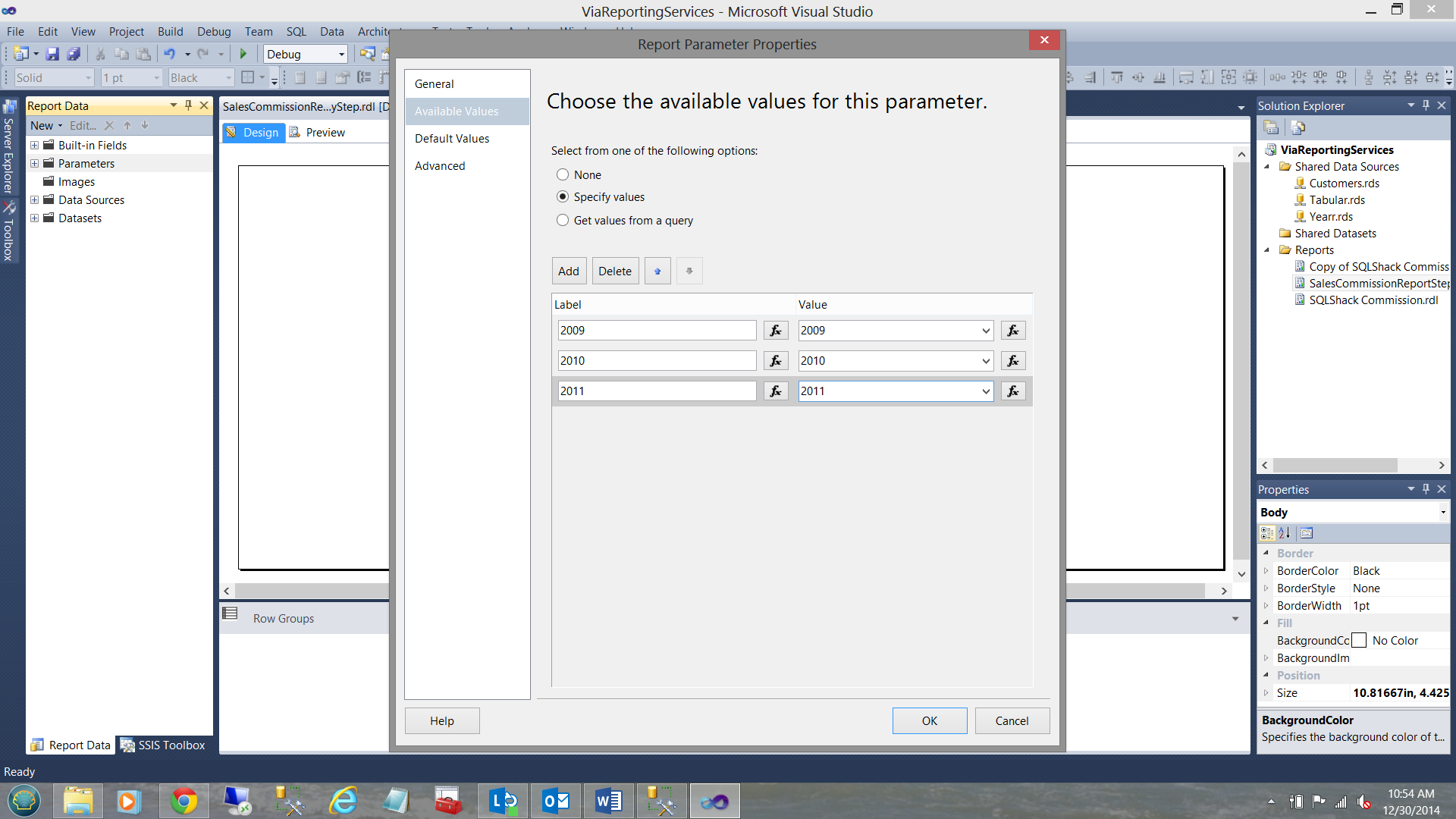The width and height of the screenshot is (1456, 819).
Task: Click Categorized icon in Properties panel
Action: tap(1267, 533)
